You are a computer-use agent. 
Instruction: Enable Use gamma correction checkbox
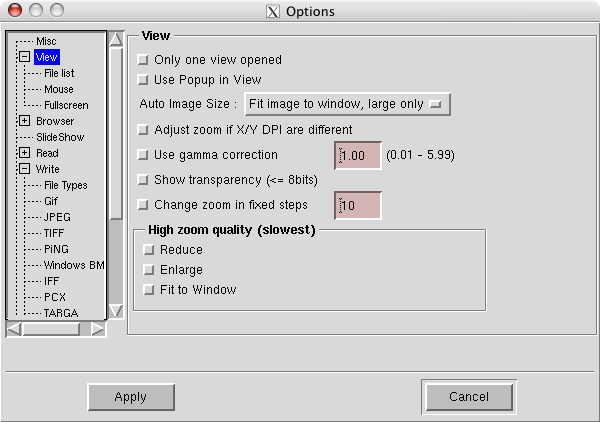[x=143, y=155]
